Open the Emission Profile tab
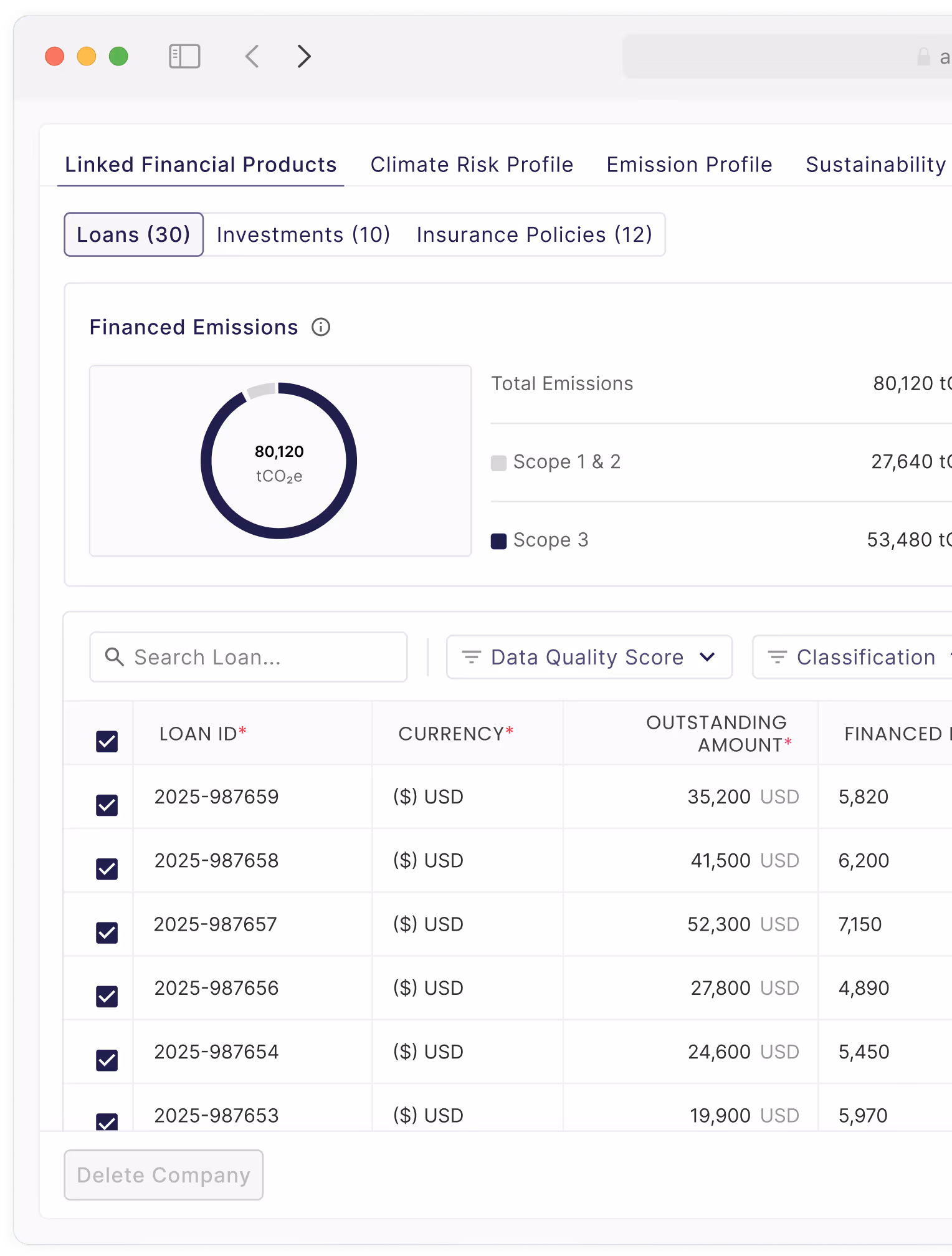The image size is (952, 1256). (689, 165)
